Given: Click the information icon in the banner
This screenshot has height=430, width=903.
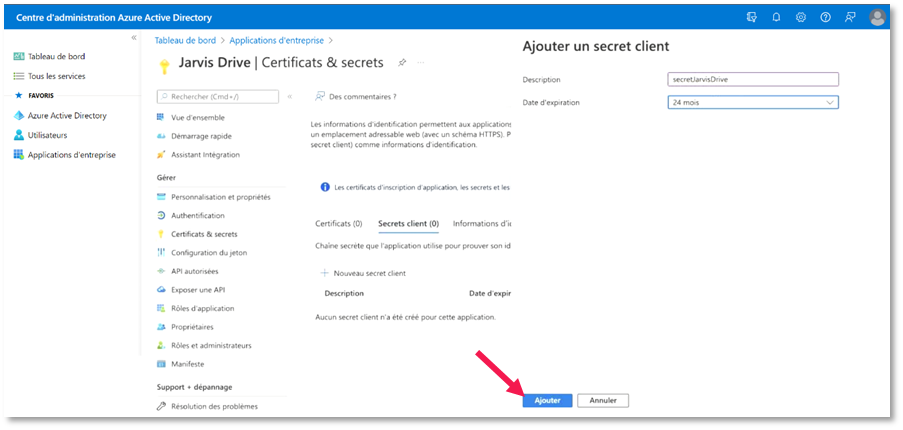Looking at the screenshot, I should pyautogui.click(x=325, y=187).
